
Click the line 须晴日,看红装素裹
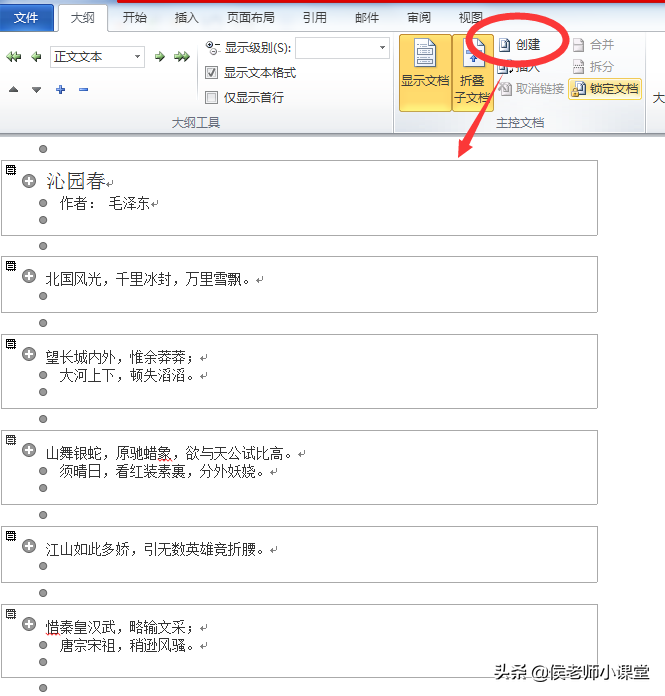(x=162, y=471)
